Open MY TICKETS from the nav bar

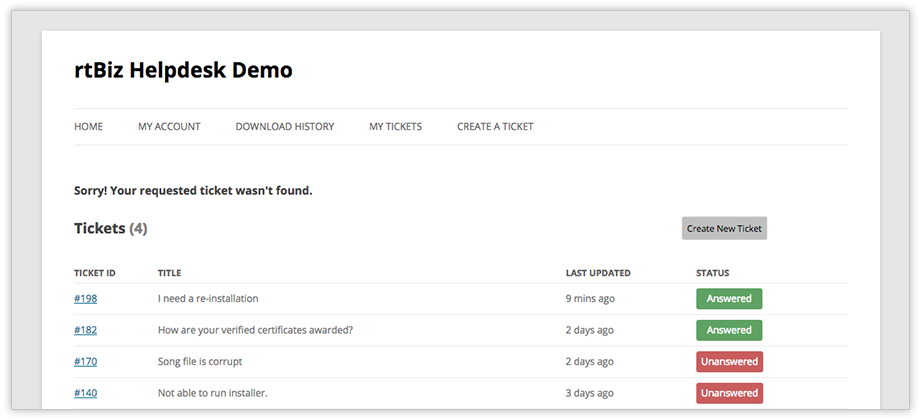395,127
